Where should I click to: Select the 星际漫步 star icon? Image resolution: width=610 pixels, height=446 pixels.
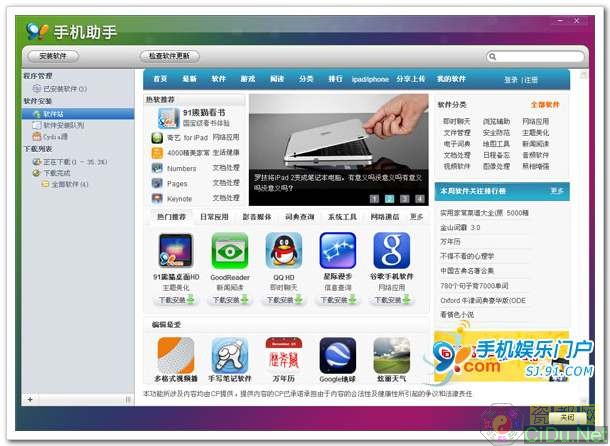point(337,250)
